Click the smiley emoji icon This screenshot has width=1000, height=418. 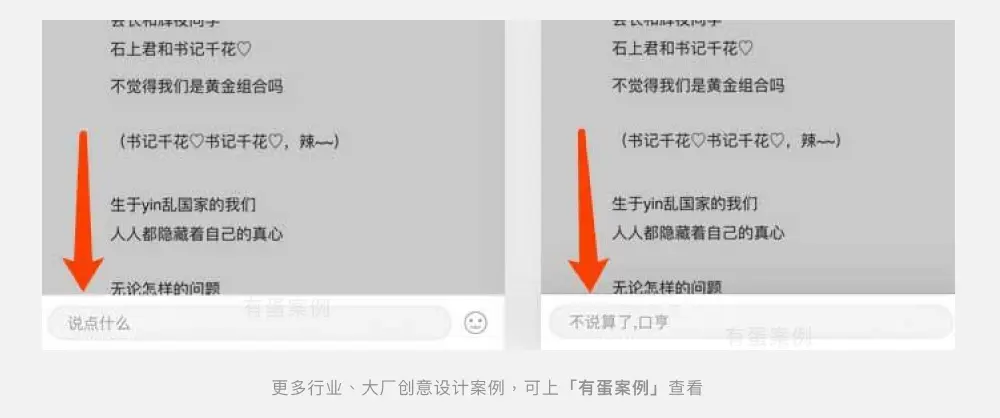point(475,323)
